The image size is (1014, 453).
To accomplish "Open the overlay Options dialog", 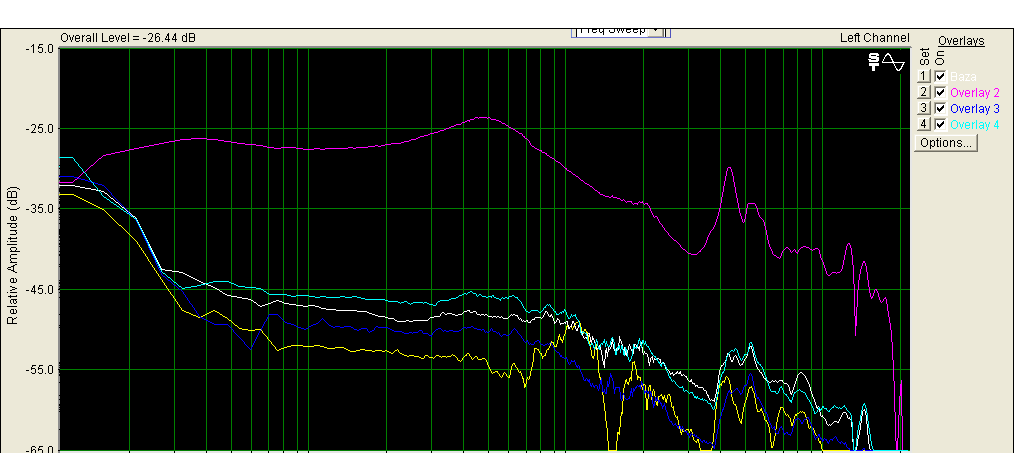I will click(945, 143).
